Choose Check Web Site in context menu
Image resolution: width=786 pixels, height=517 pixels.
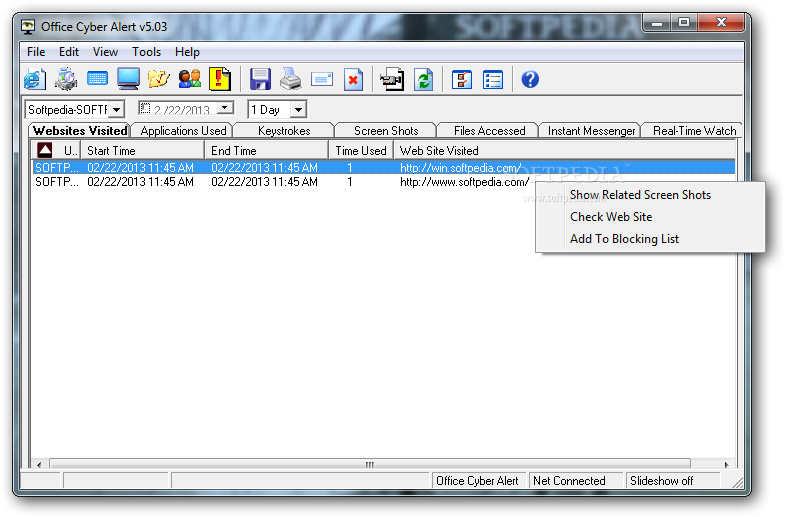coord(650,217)
